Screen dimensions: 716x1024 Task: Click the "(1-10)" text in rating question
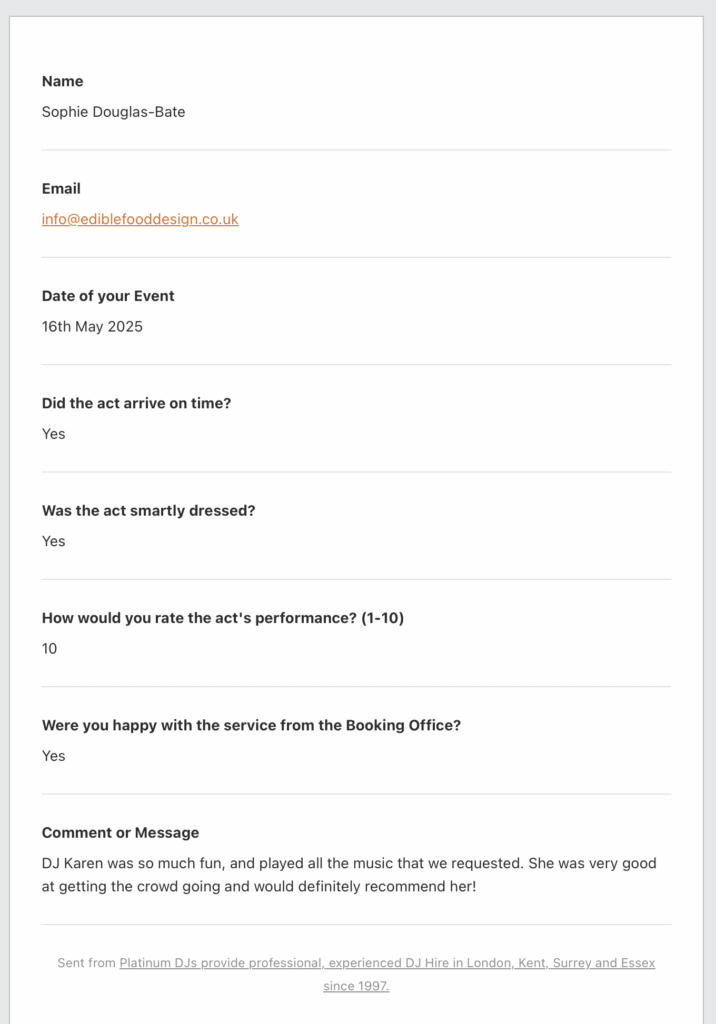[382, 618]
